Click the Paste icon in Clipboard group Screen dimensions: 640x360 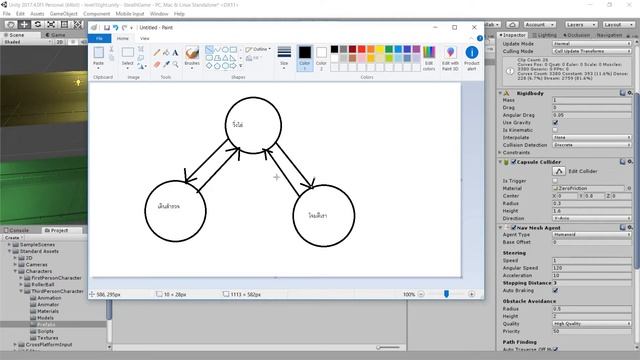coord(98,52)
